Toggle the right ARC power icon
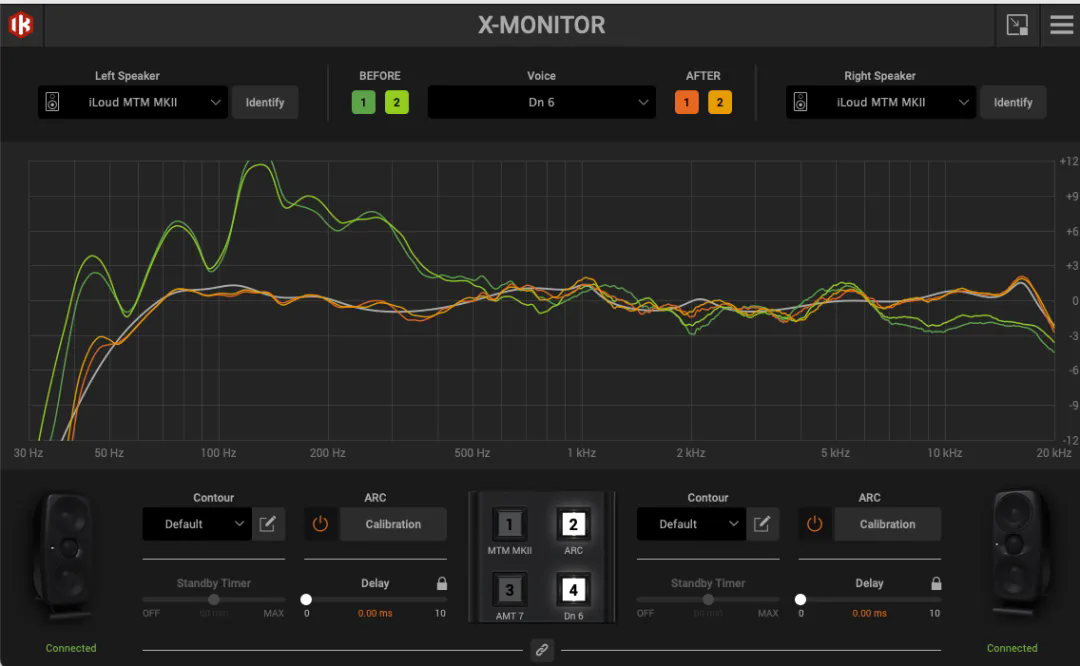This screenshot has height=666, width=1080. (815, 524)
